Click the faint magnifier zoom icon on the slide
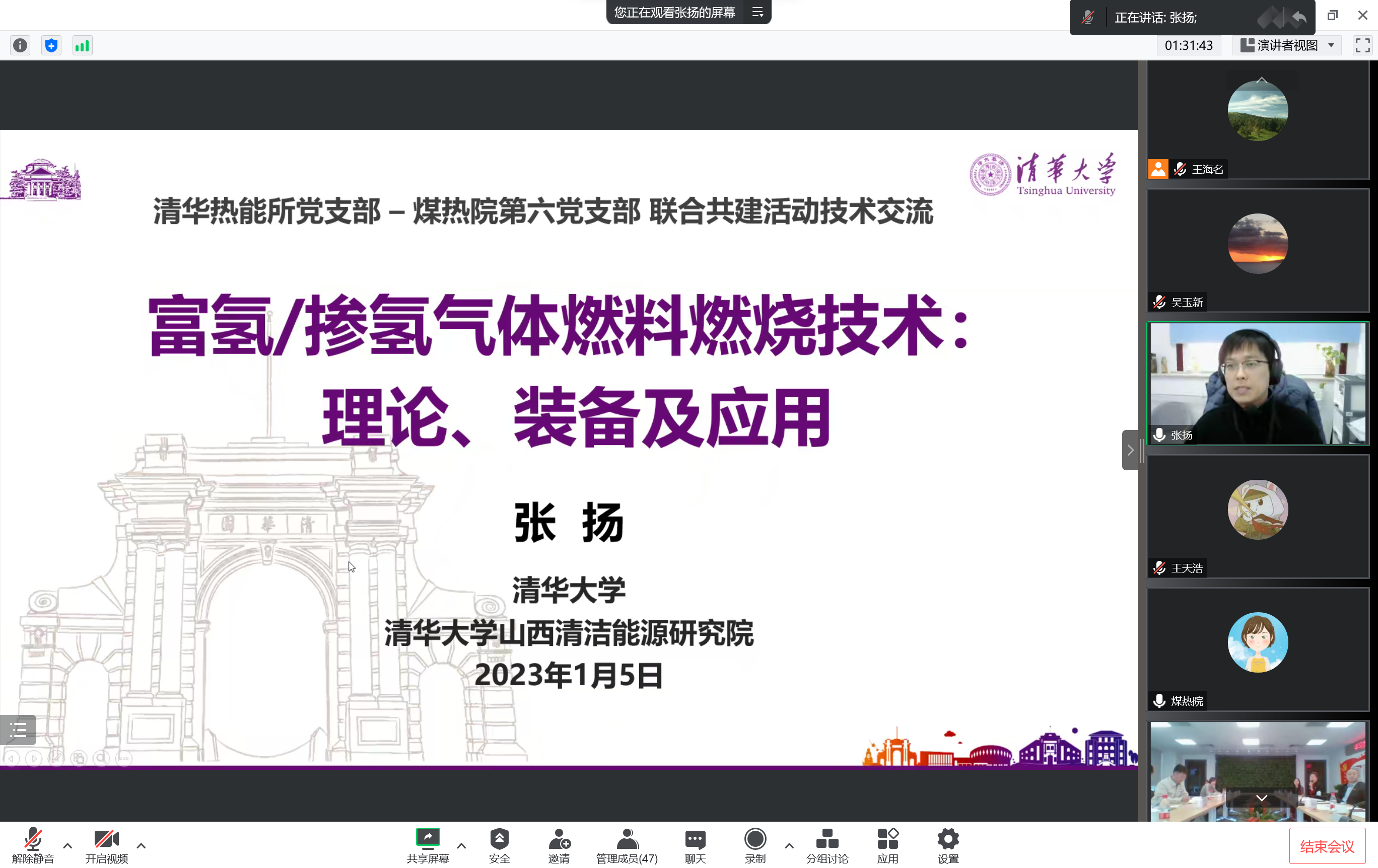1378x868 pixels. click(x=101, y=758)
